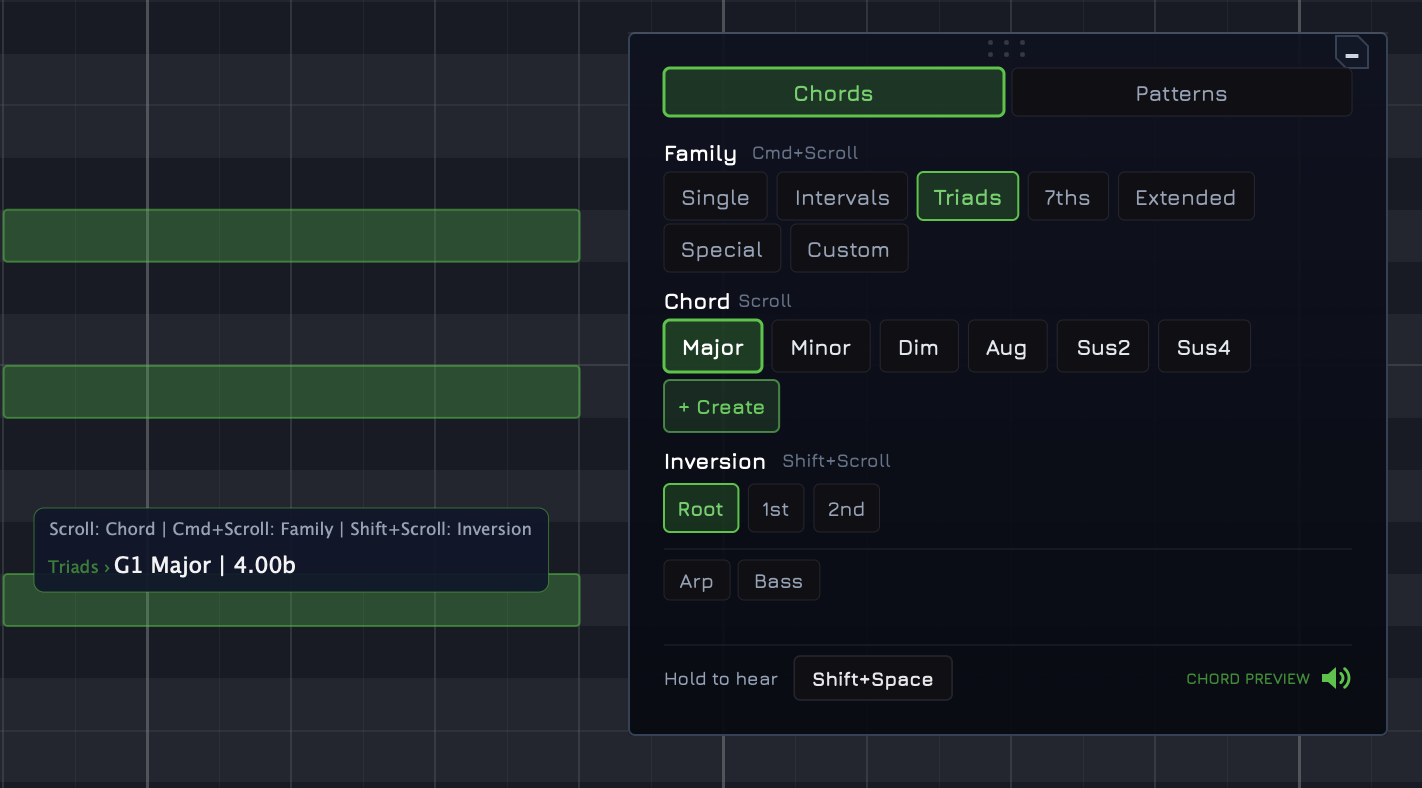Viewport: 1422px width, 788px height.
Task: Select the Intervals chord family
Action: [x=842, y=197]
